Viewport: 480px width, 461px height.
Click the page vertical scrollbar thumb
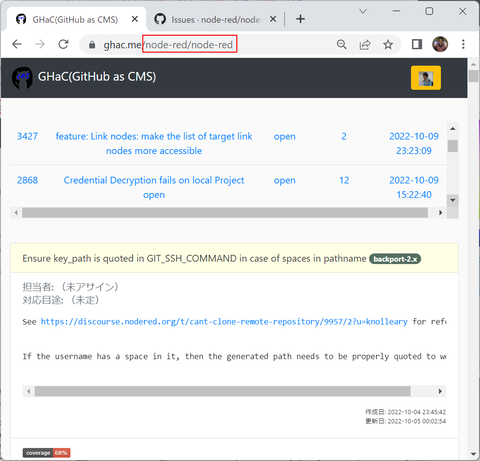click(x=473, y=76)
